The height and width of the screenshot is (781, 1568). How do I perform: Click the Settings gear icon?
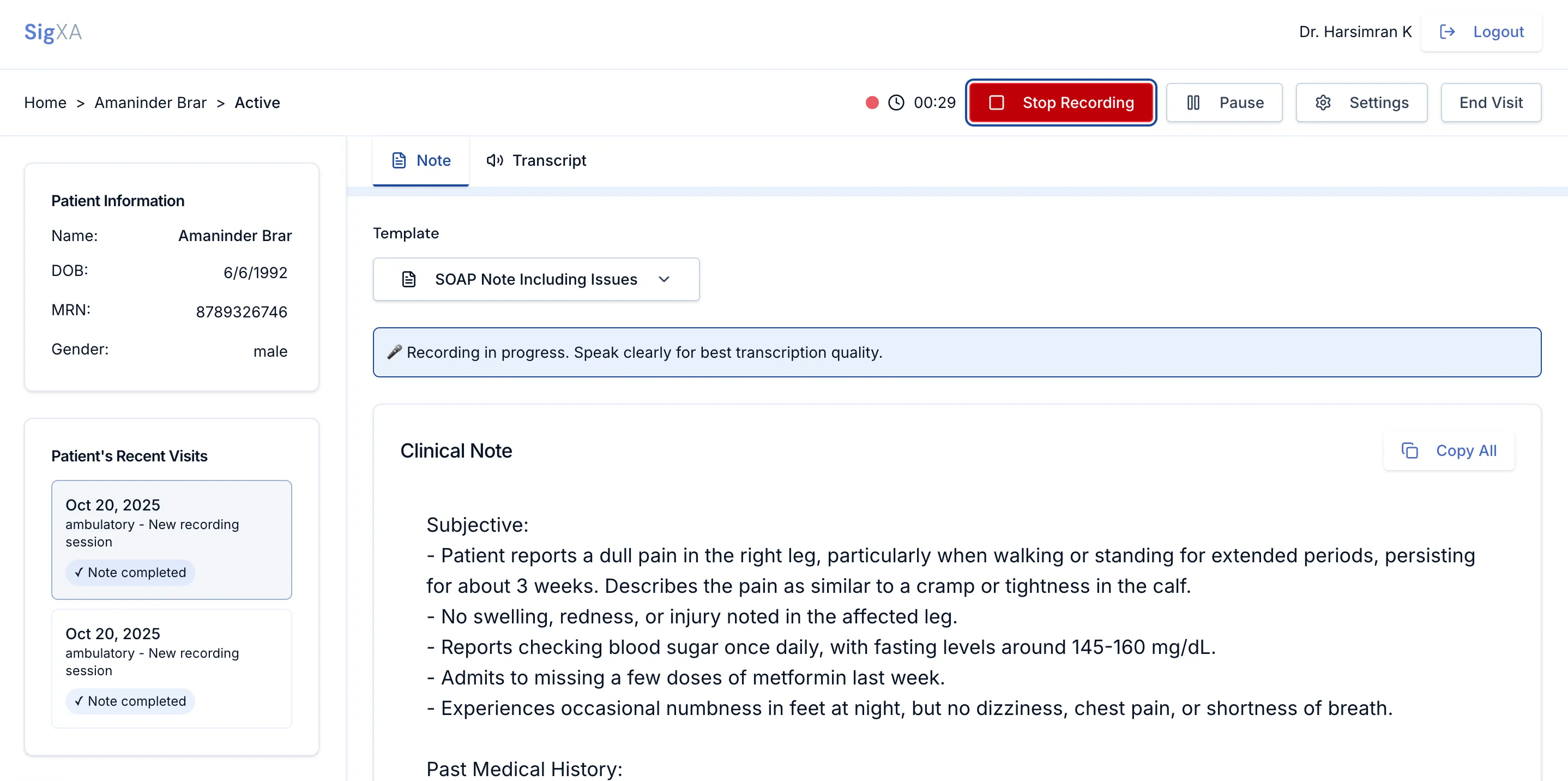(x=1323, y=103)
